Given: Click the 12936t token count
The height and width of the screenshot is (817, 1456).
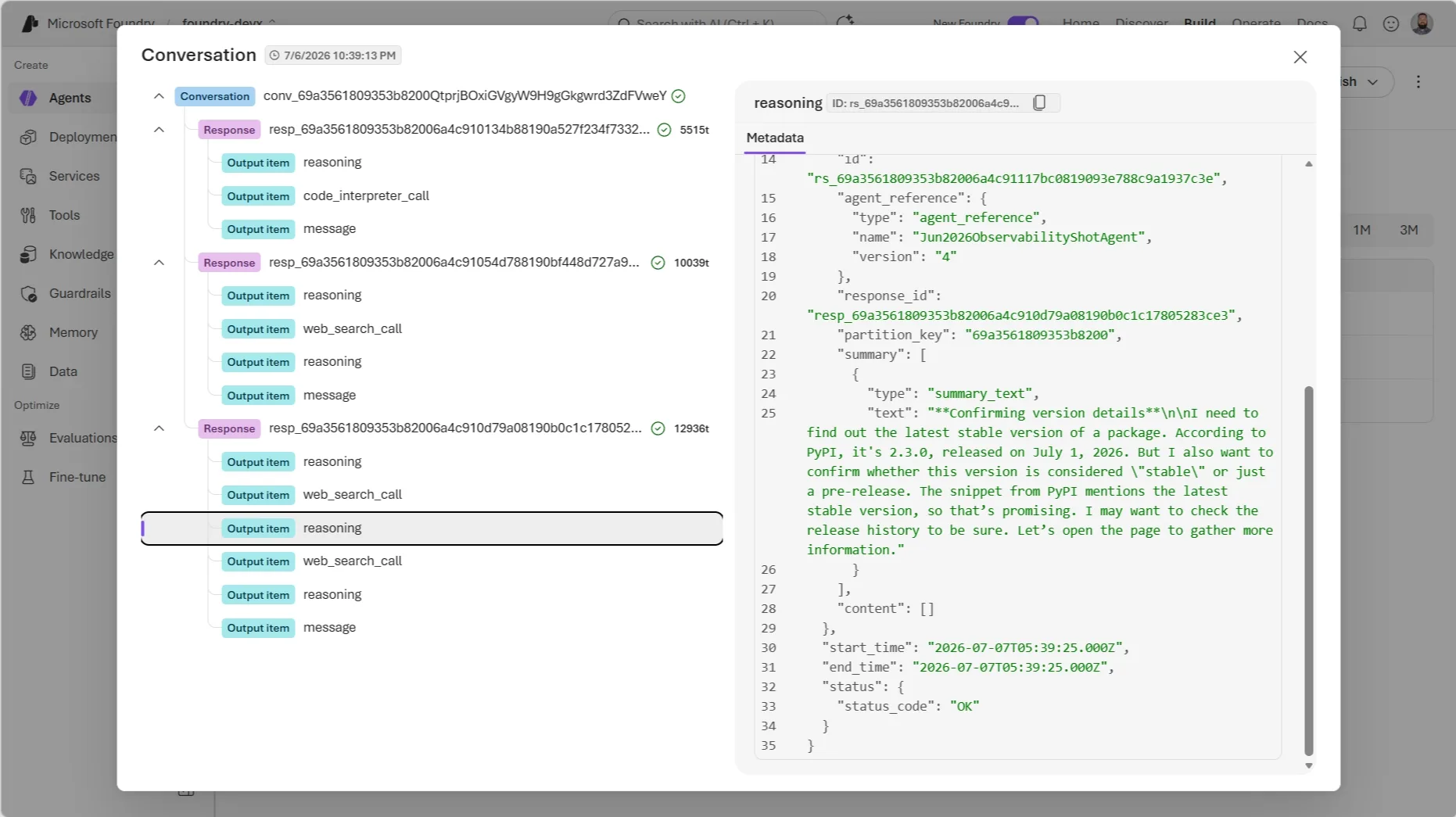Looking at the screenshot, I should [691, 428].
